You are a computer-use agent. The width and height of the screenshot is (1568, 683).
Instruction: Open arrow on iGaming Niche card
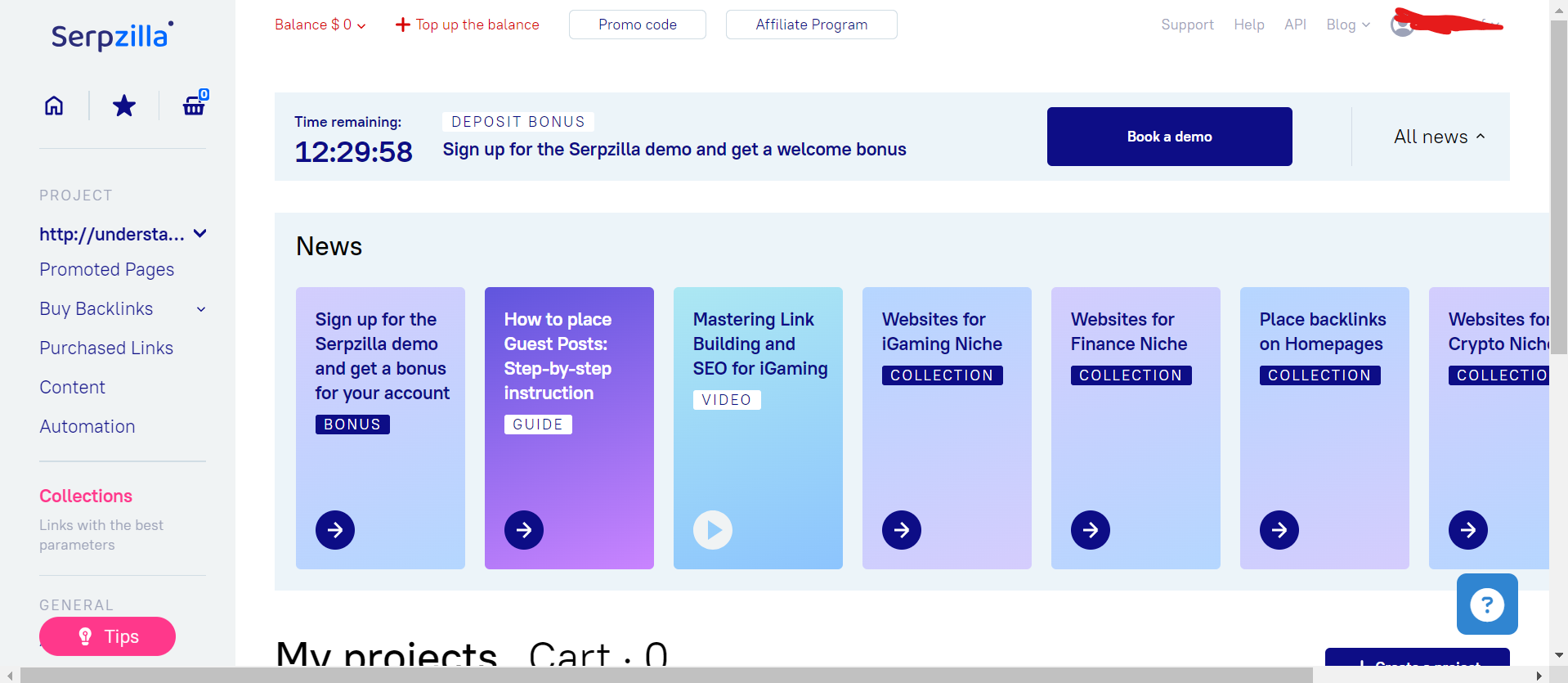coord(902,530)
